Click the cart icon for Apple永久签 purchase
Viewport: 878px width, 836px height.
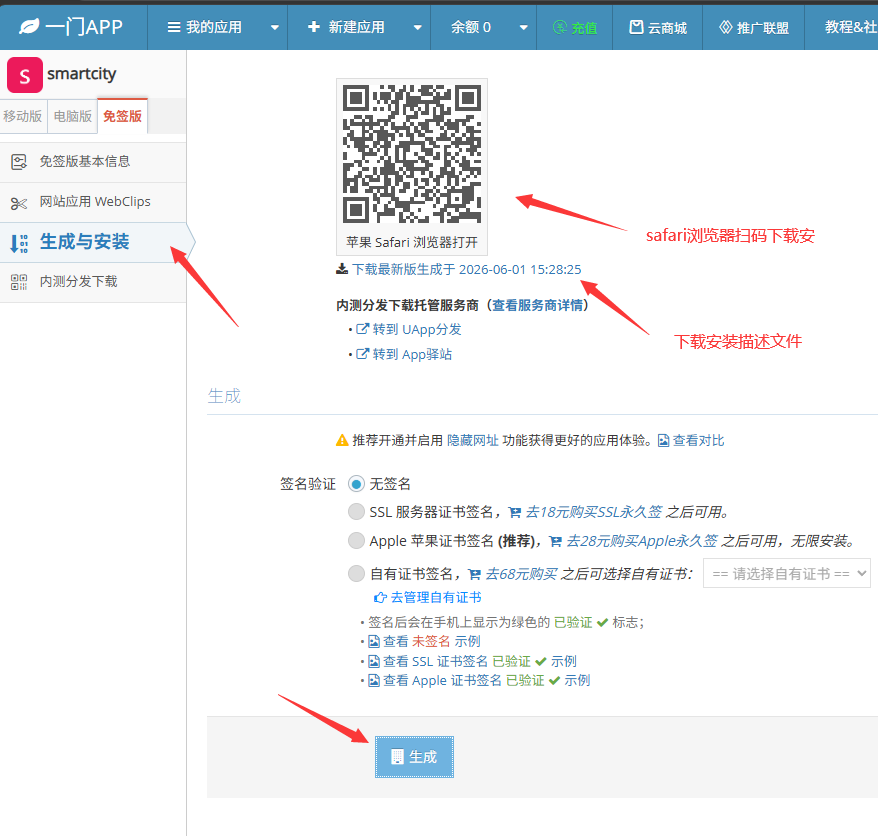(x=555, y=541)
